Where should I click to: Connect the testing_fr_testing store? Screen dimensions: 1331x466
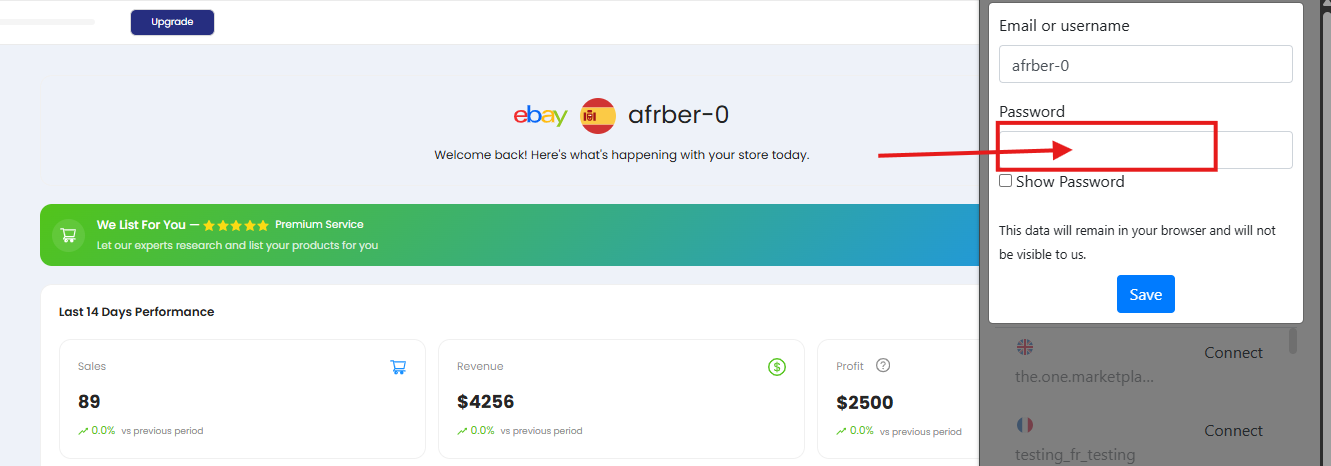1233,431
